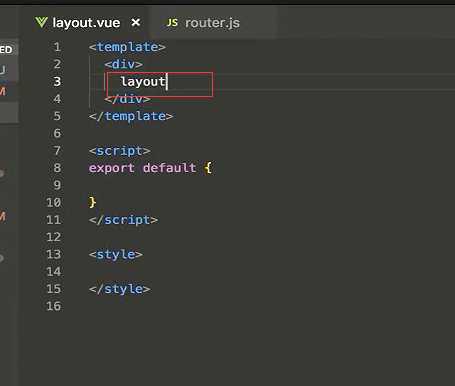Click line number 1 in the gutter
The height and width of the screenshot is (386, 455).
pos(57,47)
